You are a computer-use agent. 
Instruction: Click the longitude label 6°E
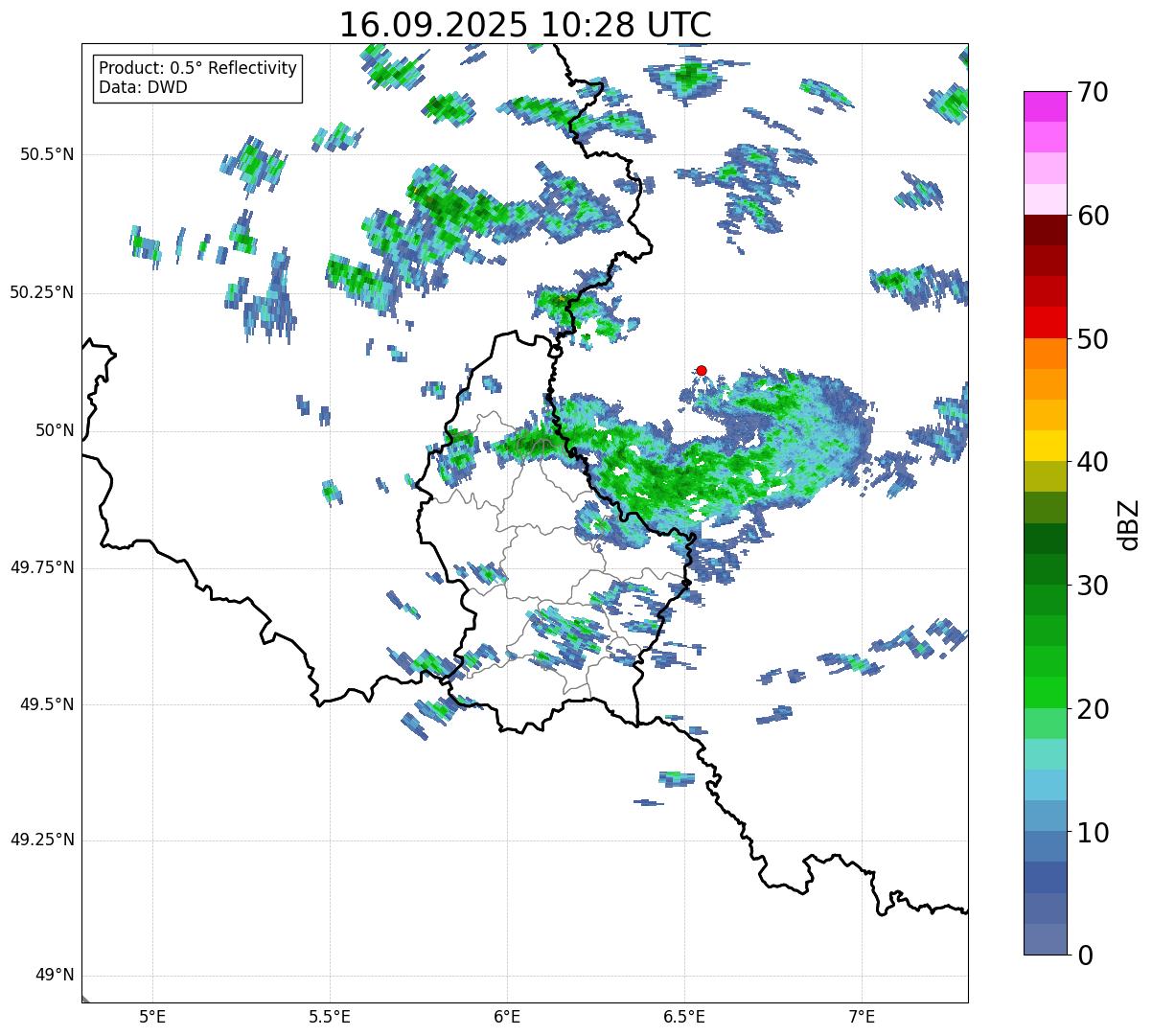click(507, 1017)
